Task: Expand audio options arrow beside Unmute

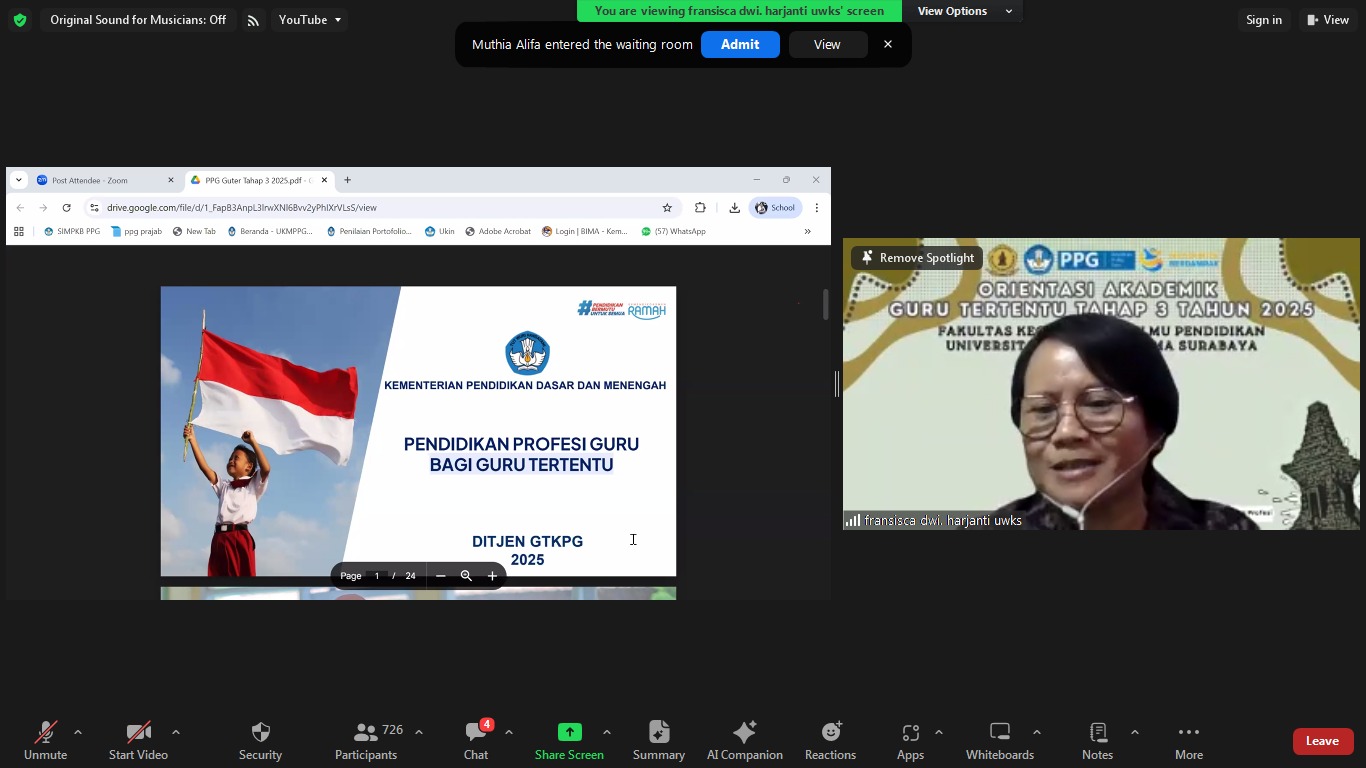Action: pyautogui.click(x=78, y=732)
